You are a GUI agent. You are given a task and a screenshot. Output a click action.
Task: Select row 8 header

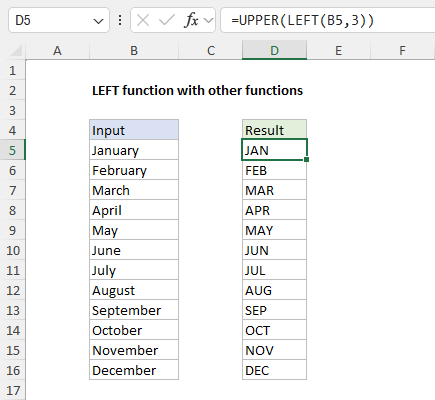pos(13,210)
